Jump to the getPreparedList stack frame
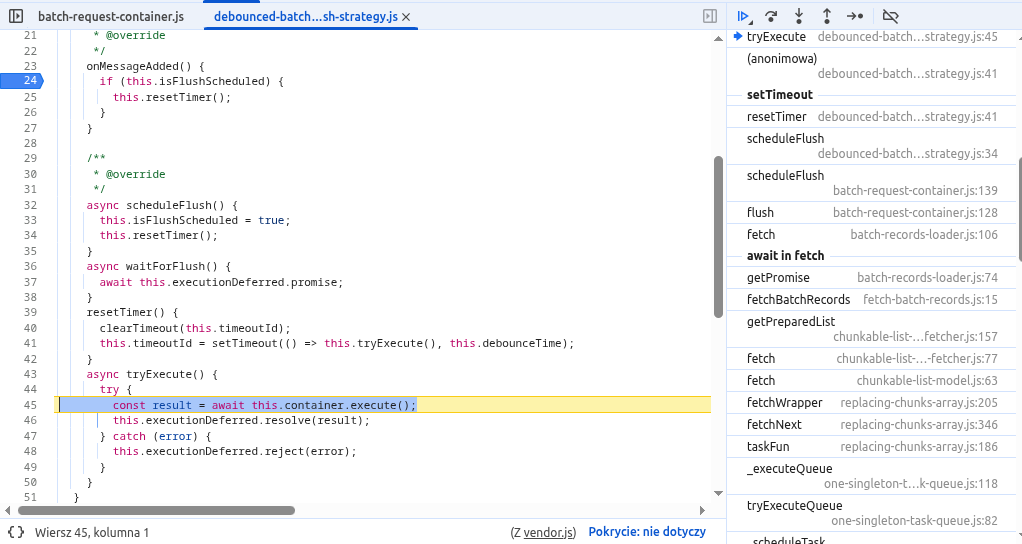Screen dimensions: 1022x544 click(x=790, y=322)
